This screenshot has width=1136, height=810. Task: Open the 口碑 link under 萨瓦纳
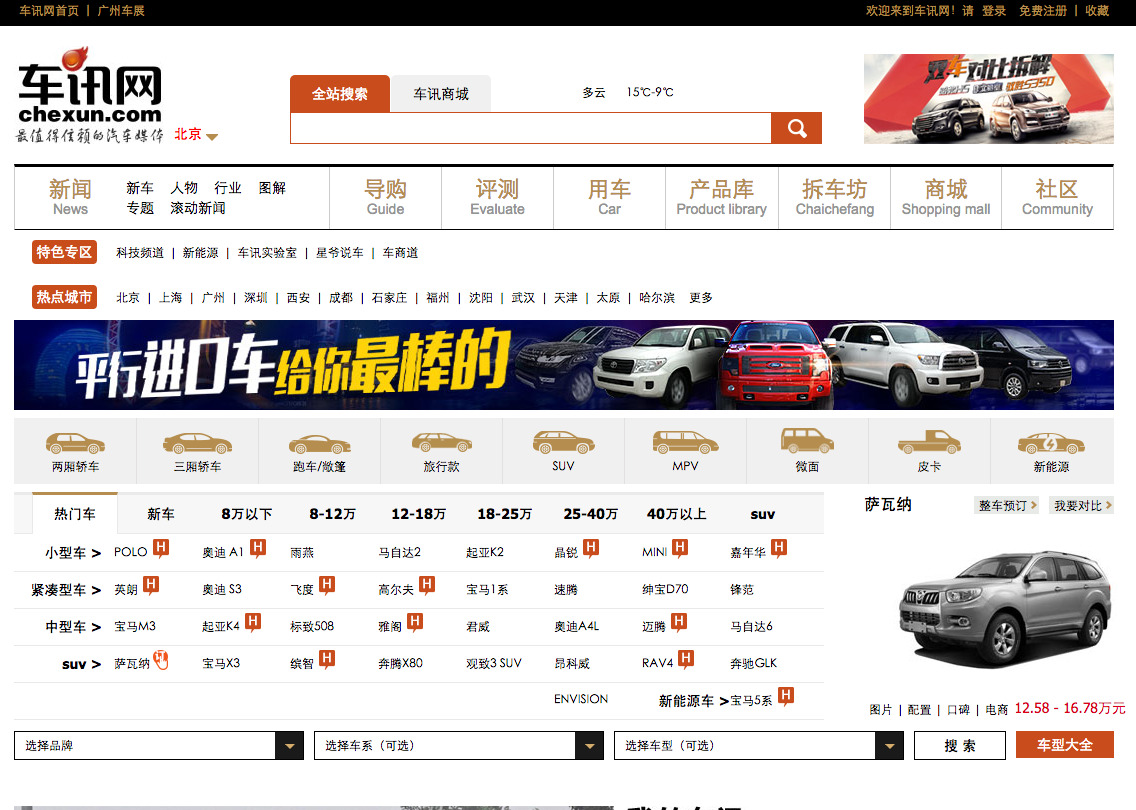[x=958, y=710]
